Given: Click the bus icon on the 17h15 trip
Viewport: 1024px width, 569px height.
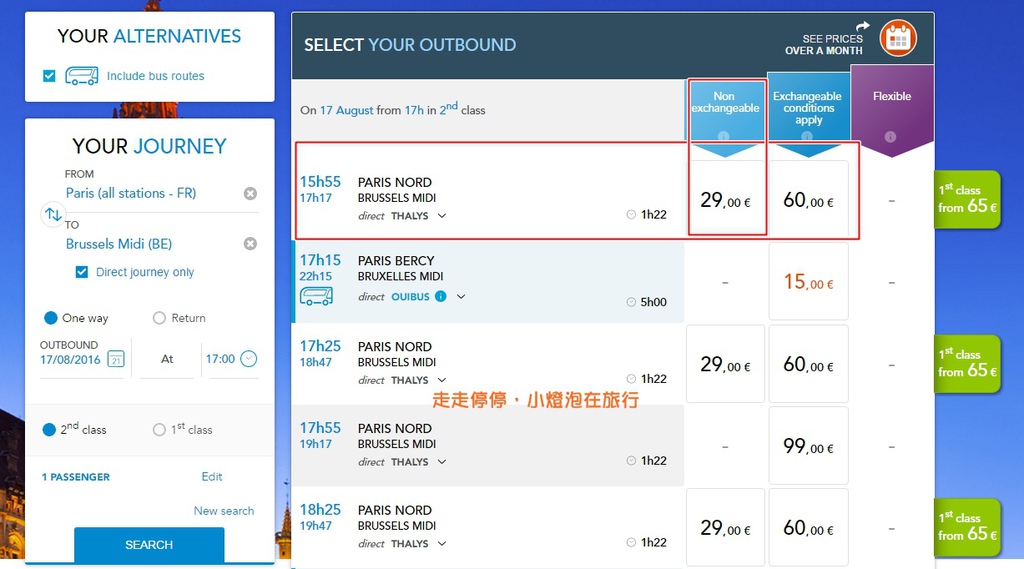Looking at the screenshot, I should 316,297.
